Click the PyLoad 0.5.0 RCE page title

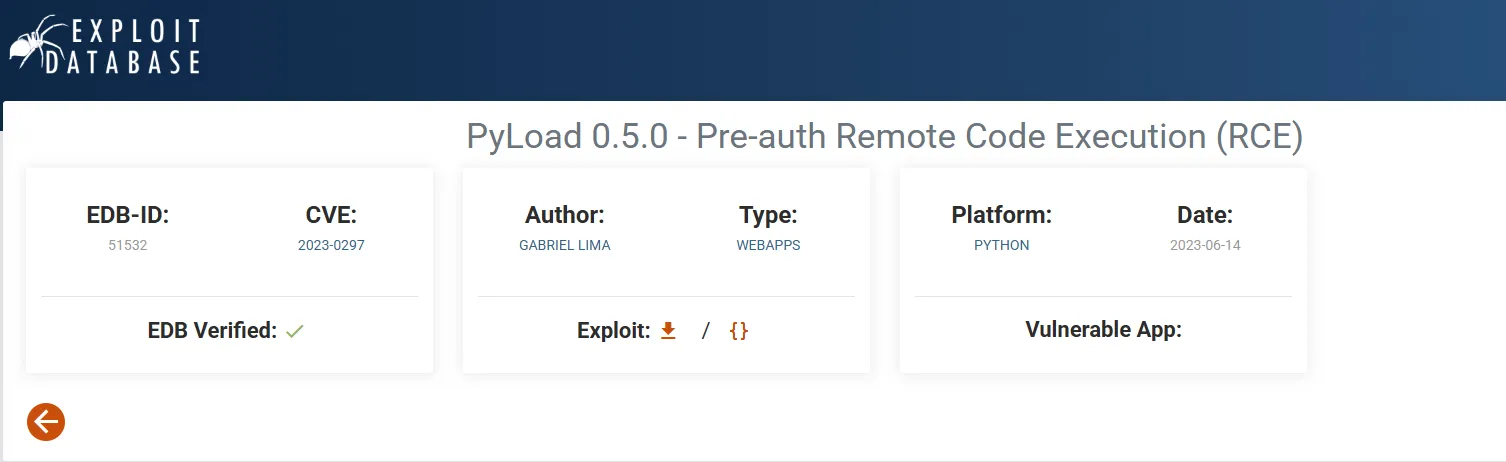(x=885, y=137)
